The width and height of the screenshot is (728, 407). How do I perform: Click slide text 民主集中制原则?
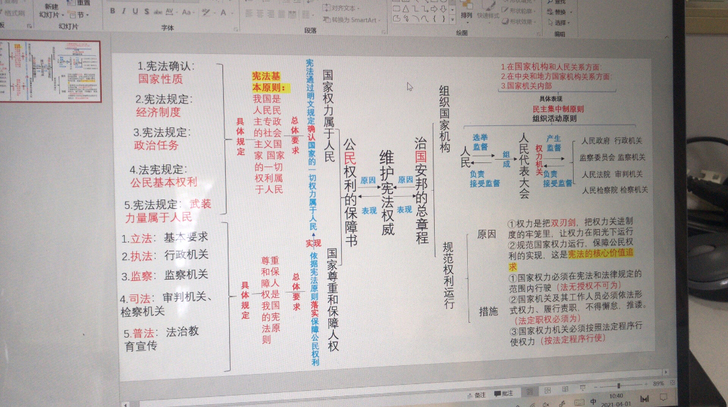(558, 109)
